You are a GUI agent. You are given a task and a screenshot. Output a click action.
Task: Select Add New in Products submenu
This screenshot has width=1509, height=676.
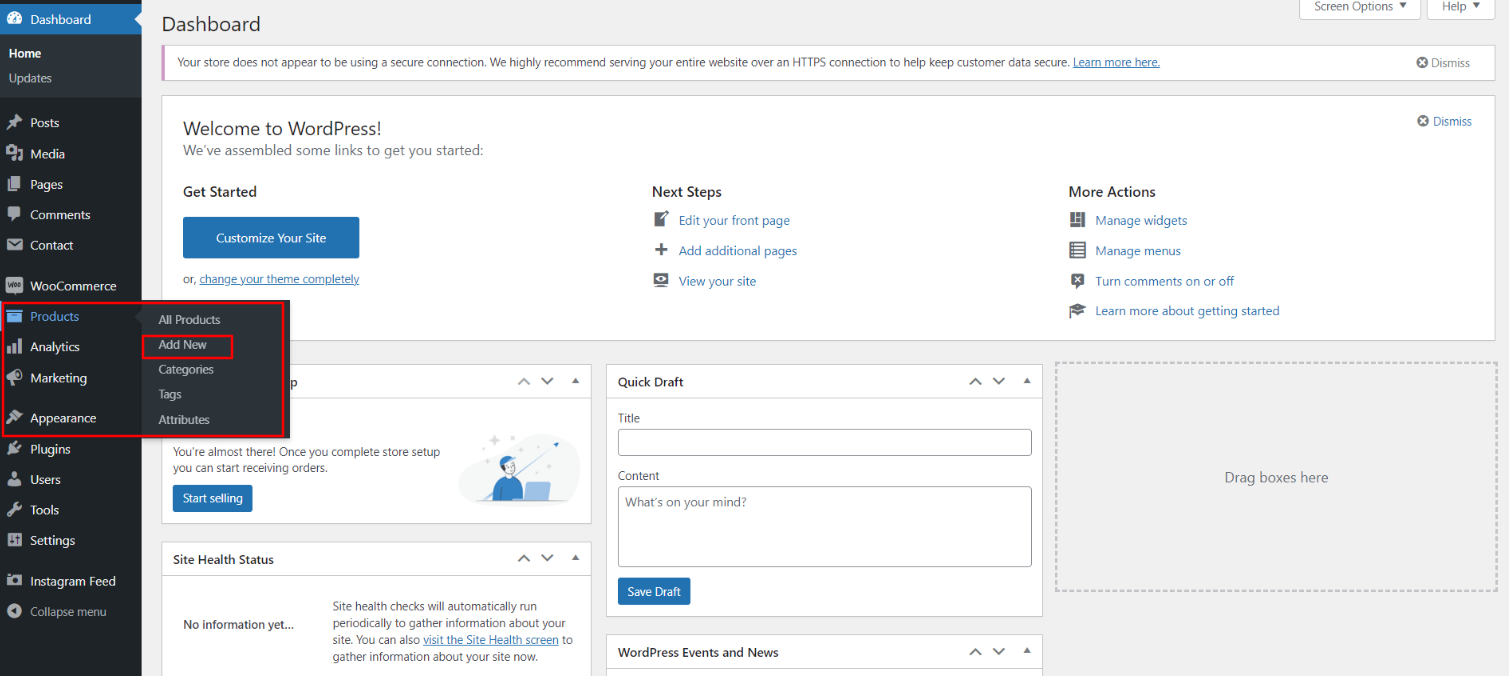pyautogui.click(x=183, y=345)
